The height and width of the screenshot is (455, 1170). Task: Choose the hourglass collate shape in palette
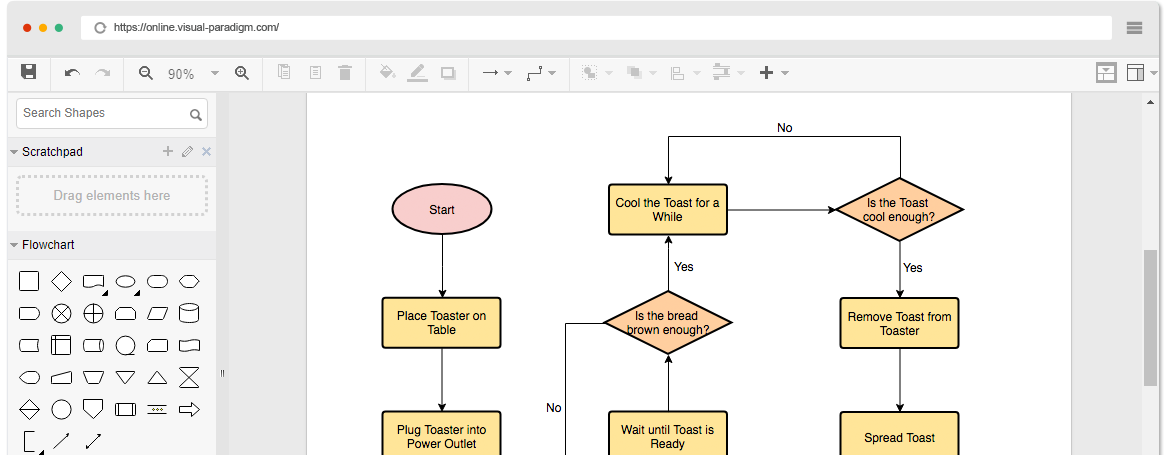click(x=188, y=378)
